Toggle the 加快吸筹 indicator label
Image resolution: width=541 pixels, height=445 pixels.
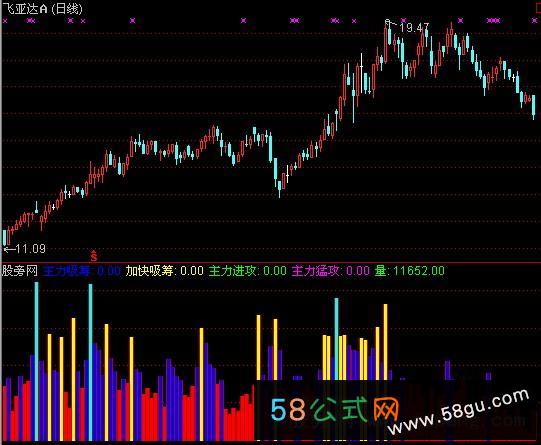click(x=149, y=271)
